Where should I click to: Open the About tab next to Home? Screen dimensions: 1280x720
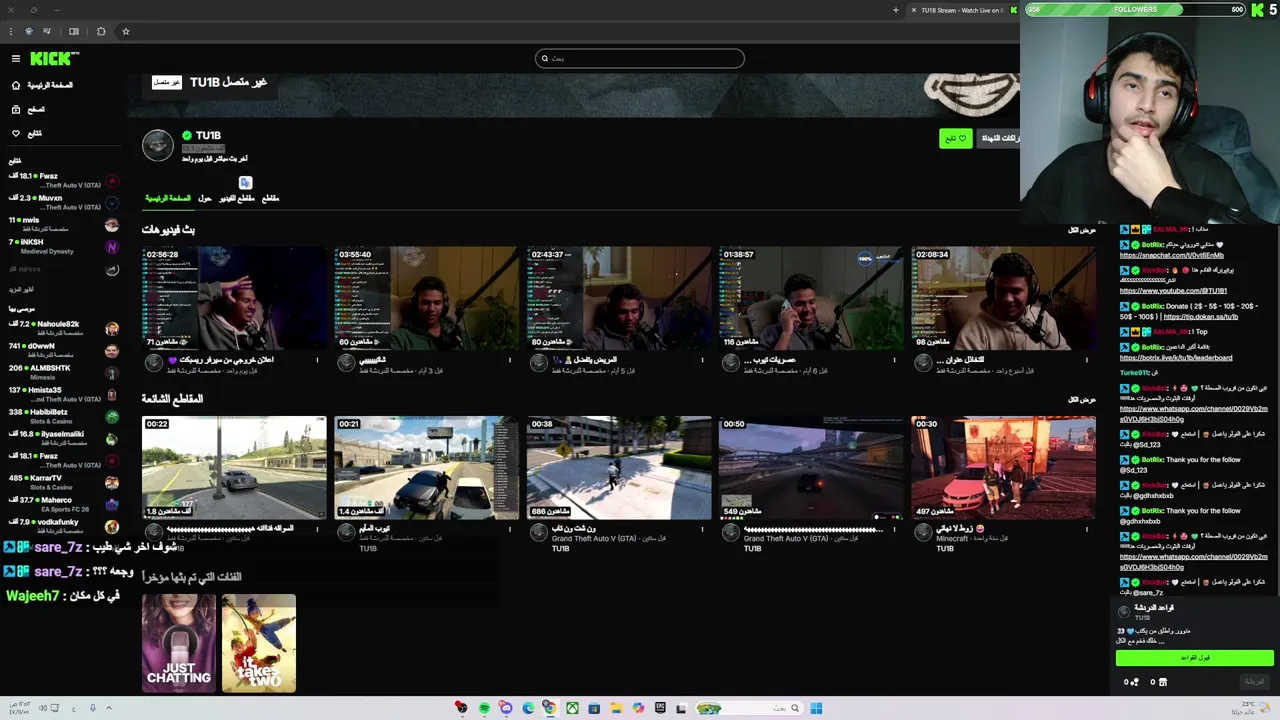coord(205,198)
